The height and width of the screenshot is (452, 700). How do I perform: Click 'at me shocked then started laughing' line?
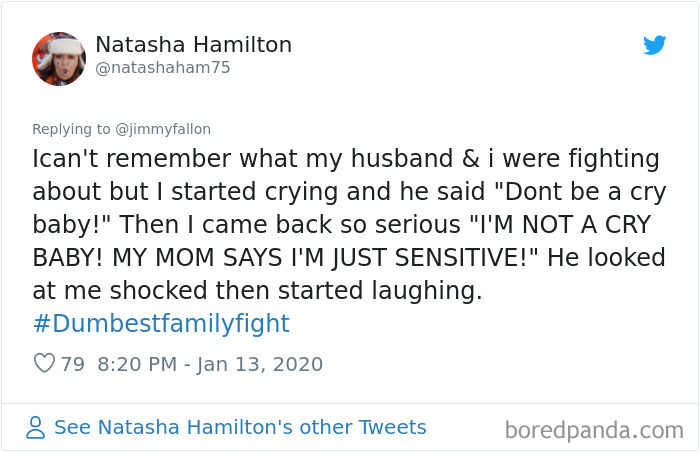tap(257, 291)
